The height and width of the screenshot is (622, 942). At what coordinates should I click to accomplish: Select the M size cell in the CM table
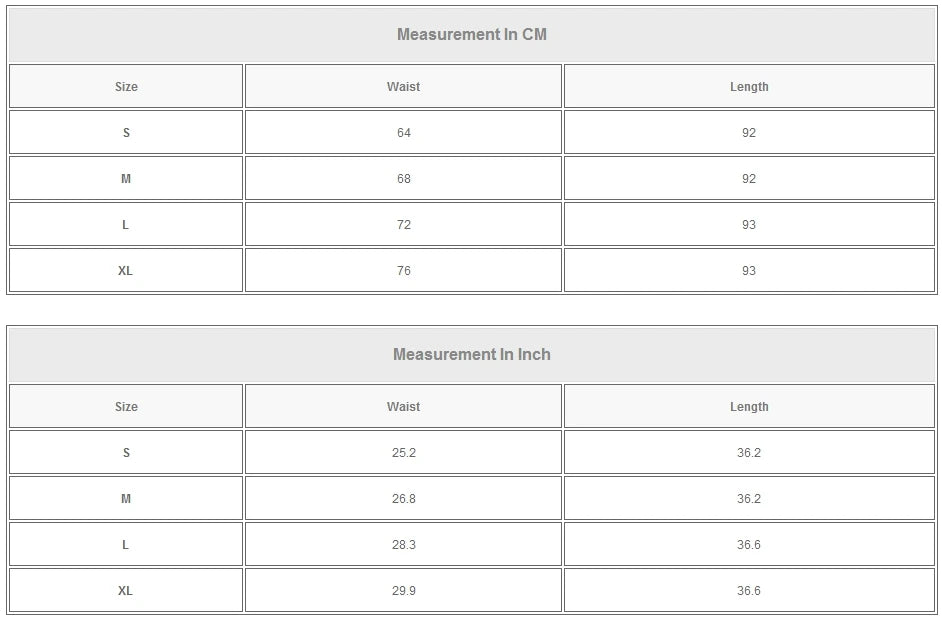[126, 179]
